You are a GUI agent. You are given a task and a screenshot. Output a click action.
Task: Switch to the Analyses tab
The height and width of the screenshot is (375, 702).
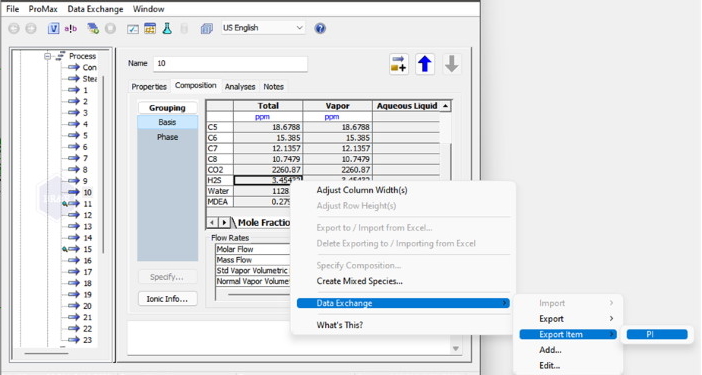[x=240, y=86]
